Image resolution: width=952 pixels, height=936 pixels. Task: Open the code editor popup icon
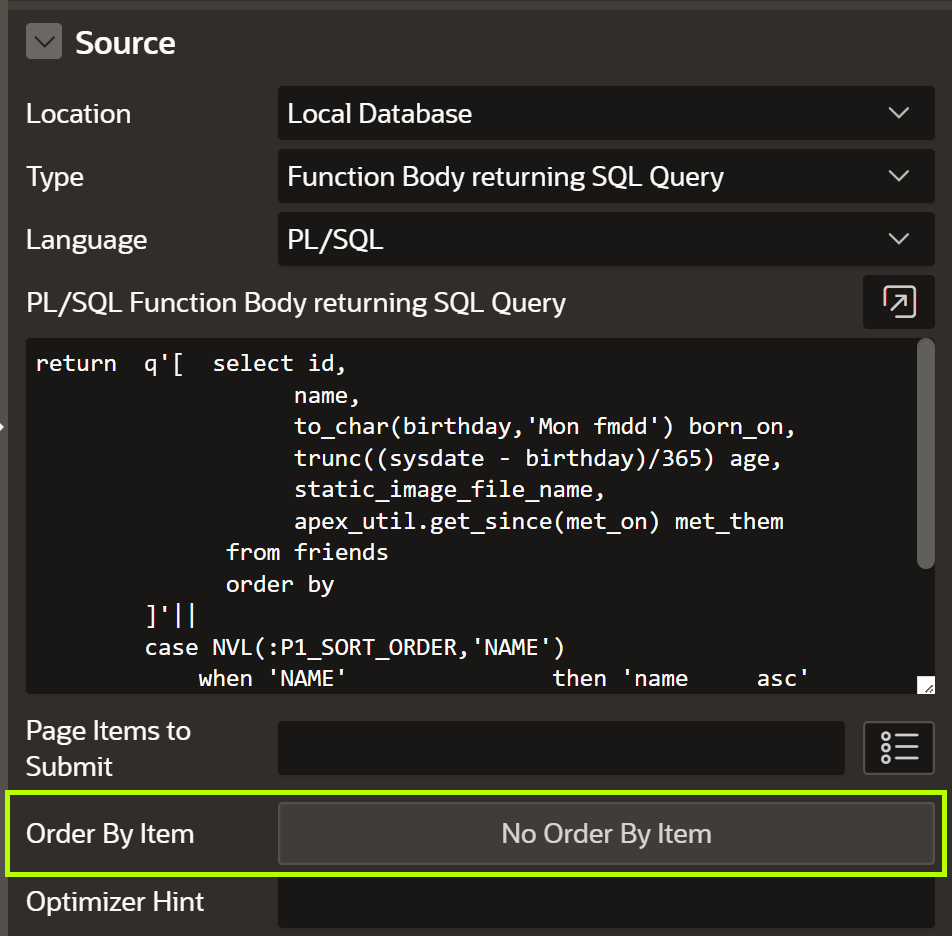coord(898,302)
